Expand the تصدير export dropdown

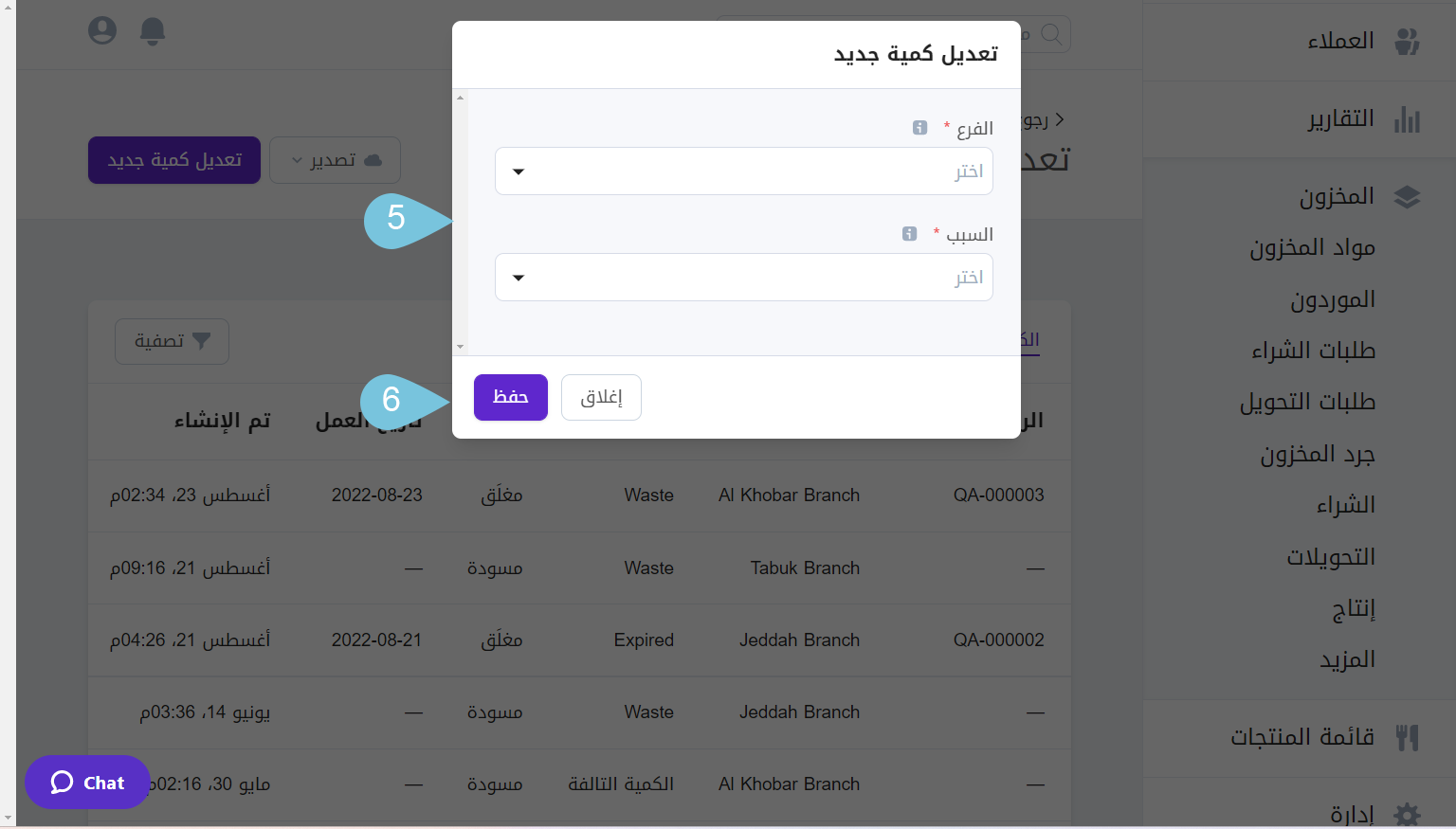click(335, 160)
